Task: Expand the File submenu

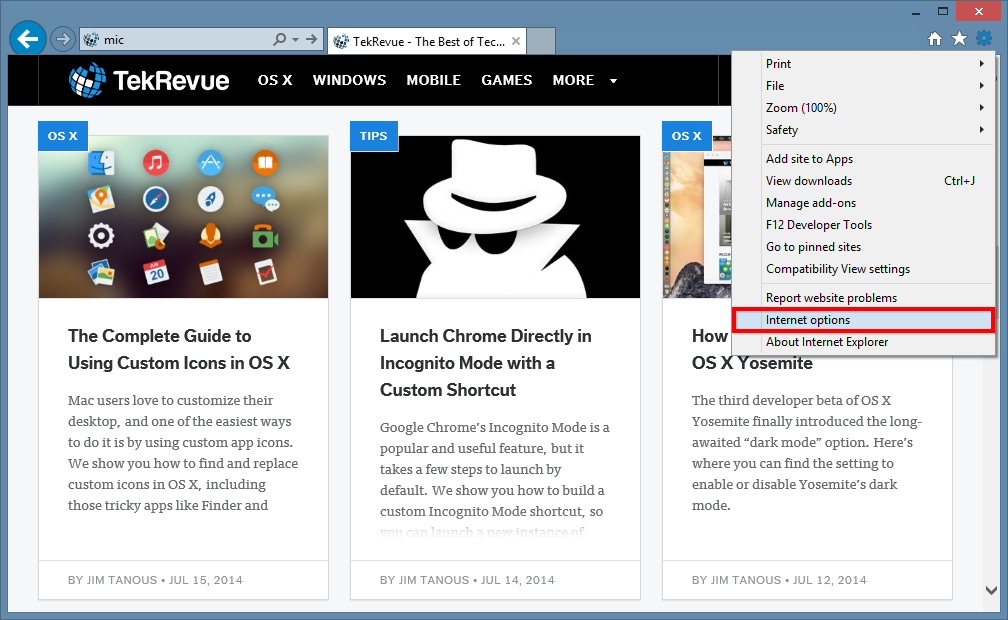Action: coord(863,86)
